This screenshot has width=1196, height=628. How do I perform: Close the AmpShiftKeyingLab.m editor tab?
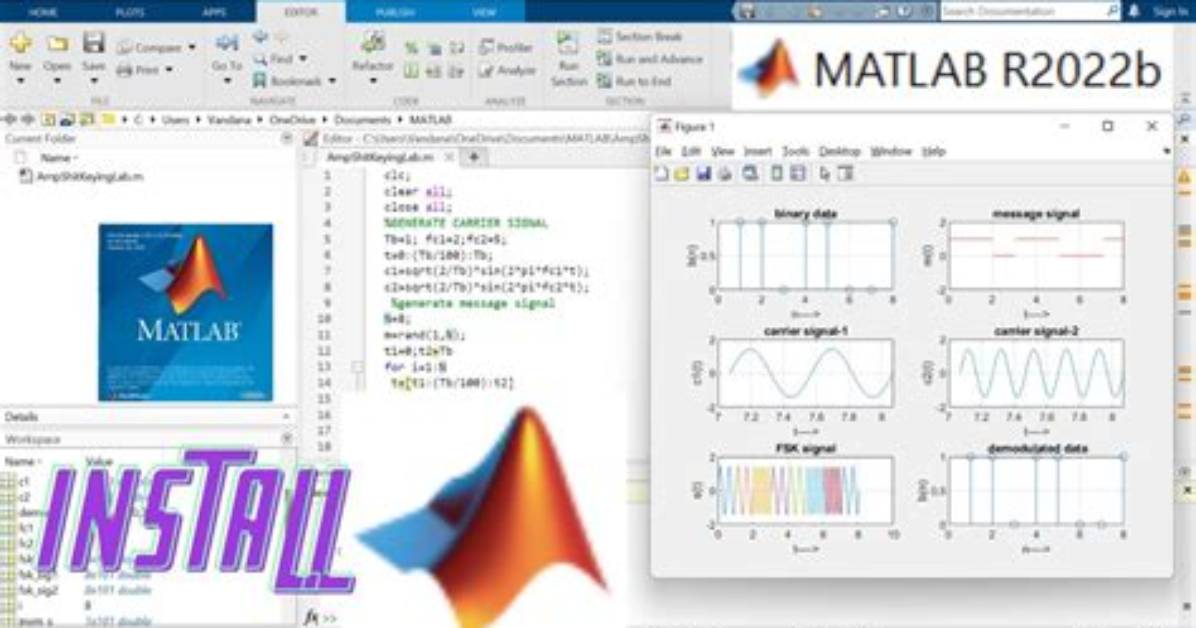(449, 157)
